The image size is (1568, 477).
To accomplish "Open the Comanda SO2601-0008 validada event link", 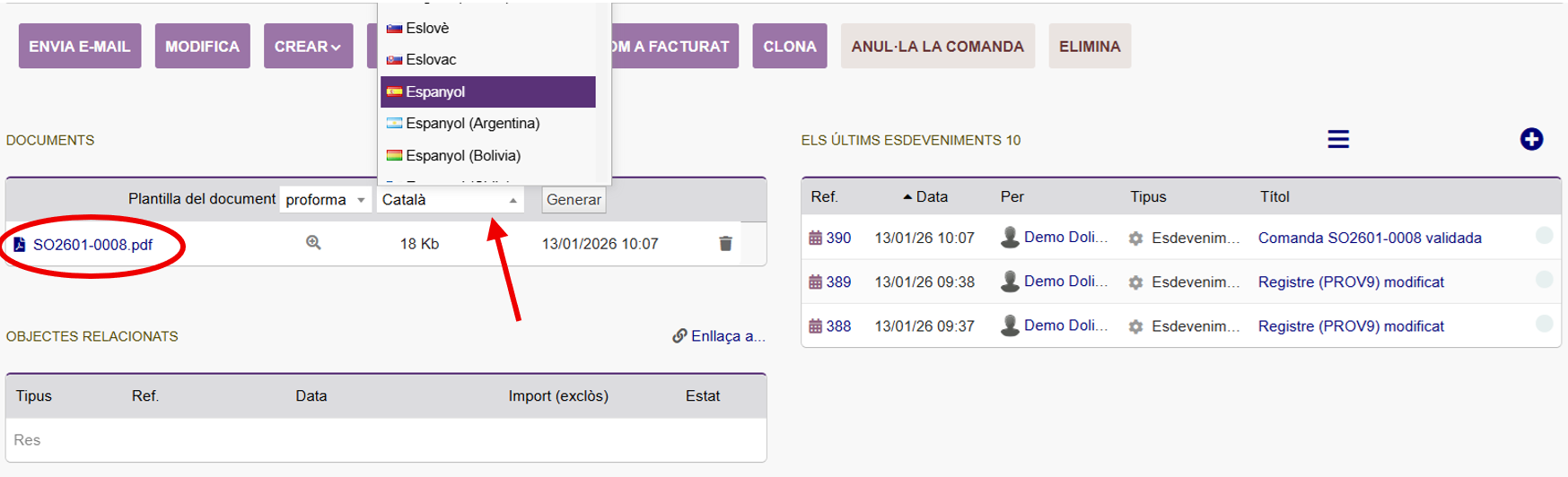I will pos(1369,238).
